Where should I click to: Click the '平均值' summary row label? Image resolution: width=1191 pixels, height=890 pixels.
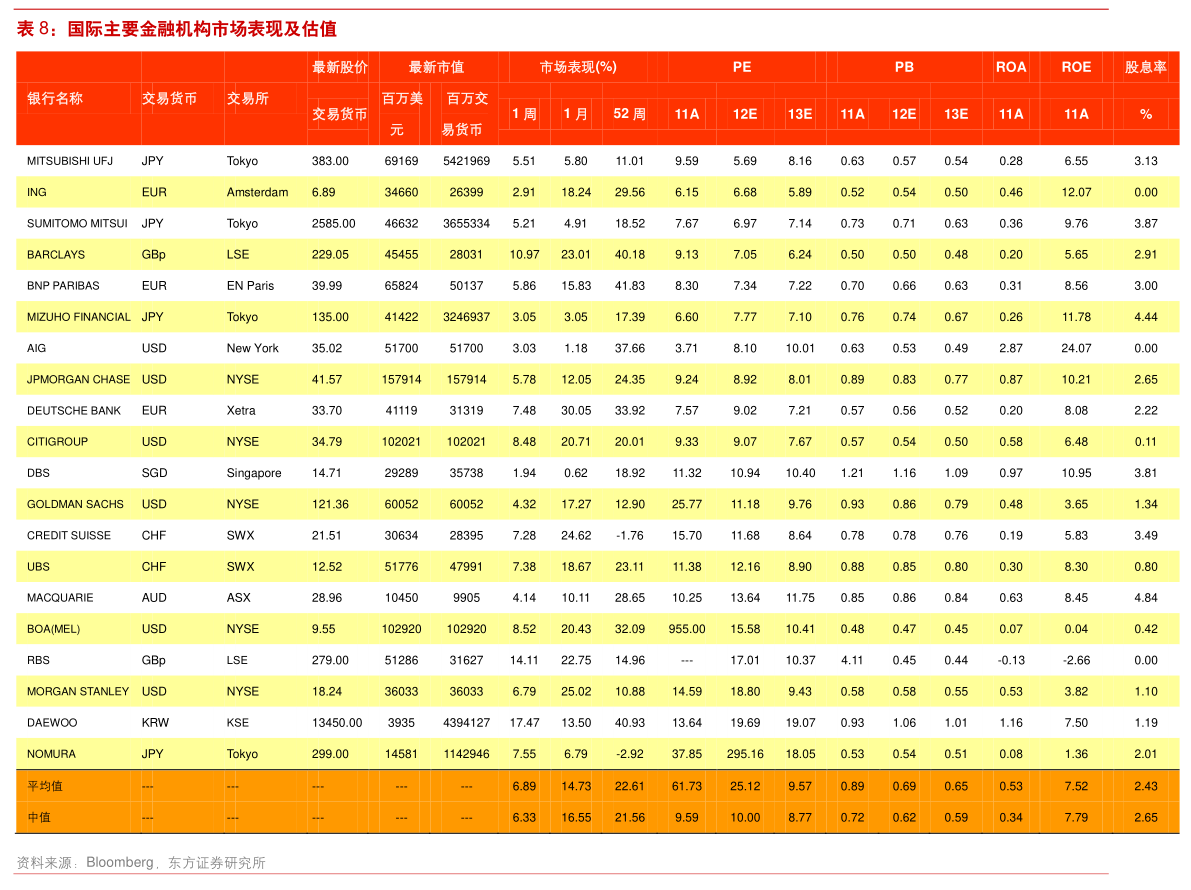tap(45, 786)
